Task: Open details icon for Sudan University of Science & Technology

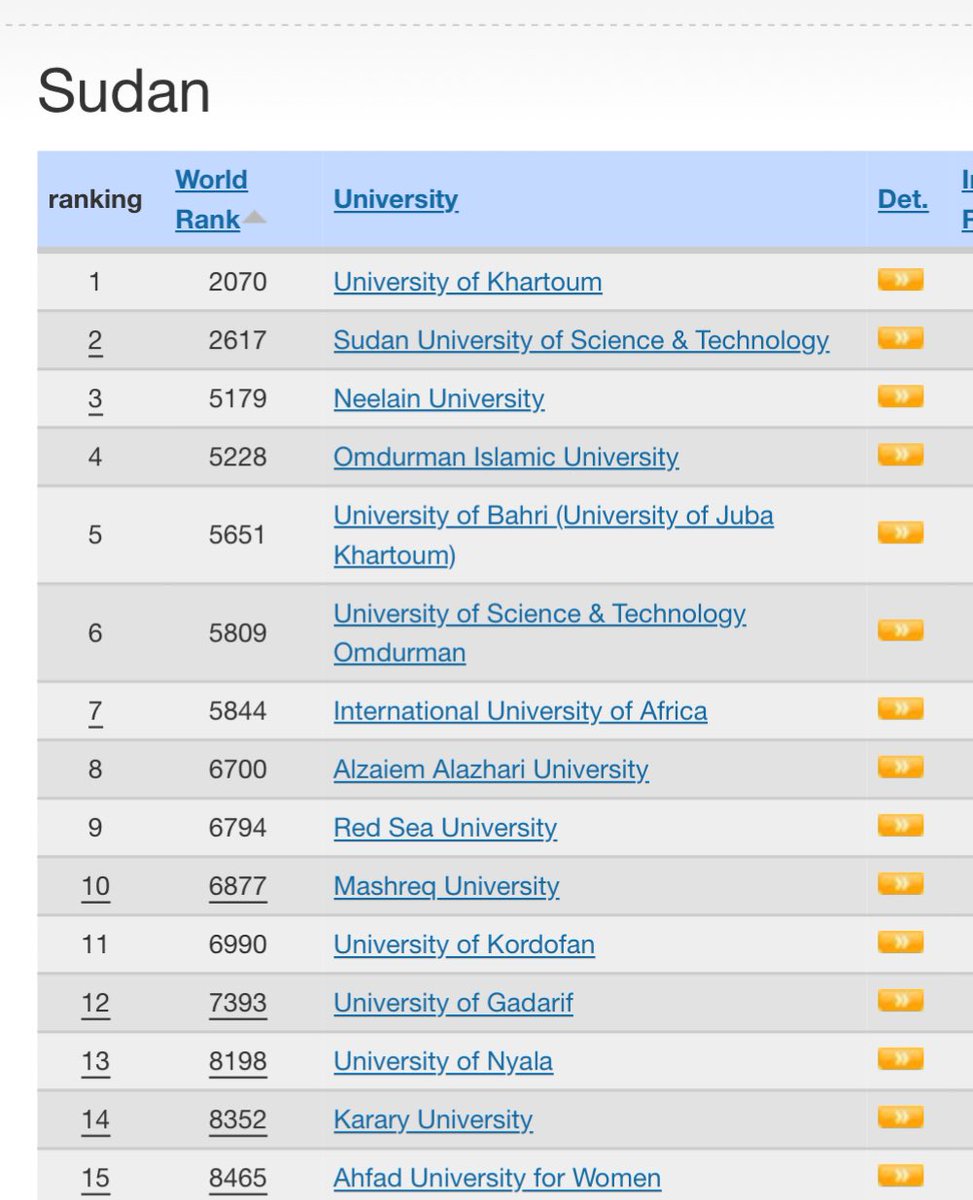Action: (900, 338)
